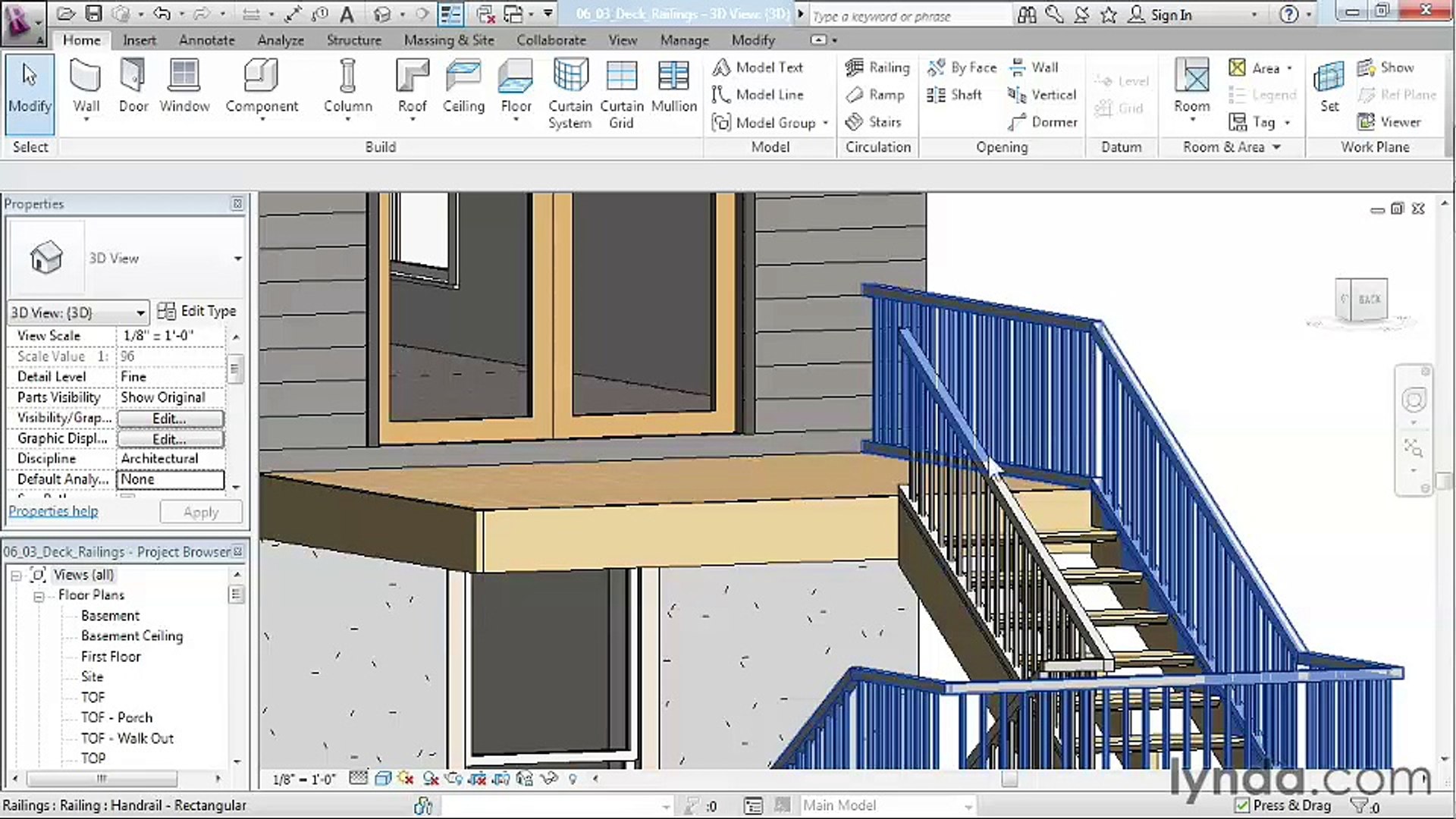The image size is (1456, 819).
Task: Open a project via the folder icon
Action: 65,14
